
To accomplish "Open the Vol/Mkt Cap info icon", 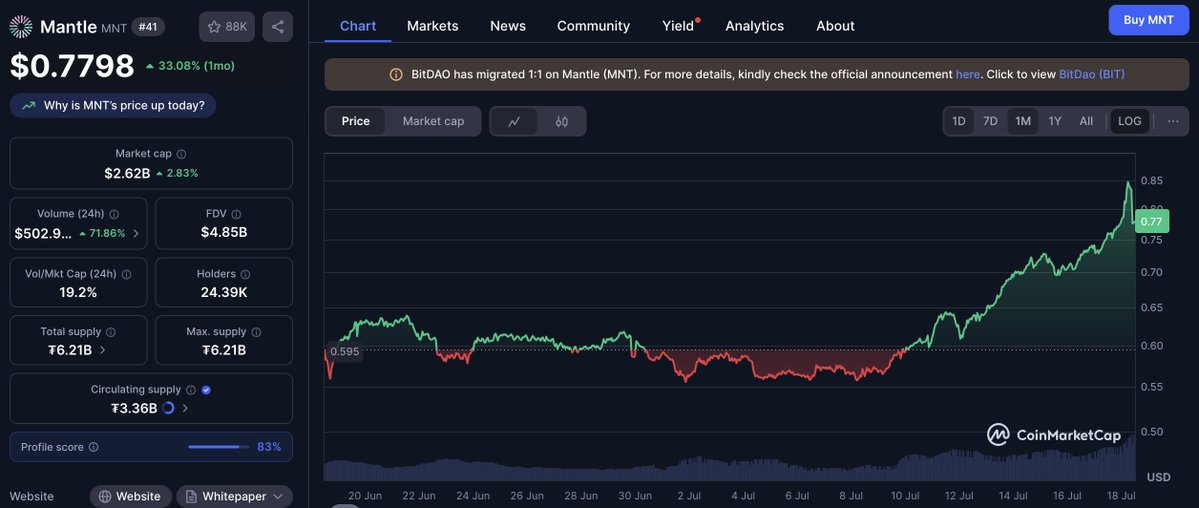I will point(126,274).
